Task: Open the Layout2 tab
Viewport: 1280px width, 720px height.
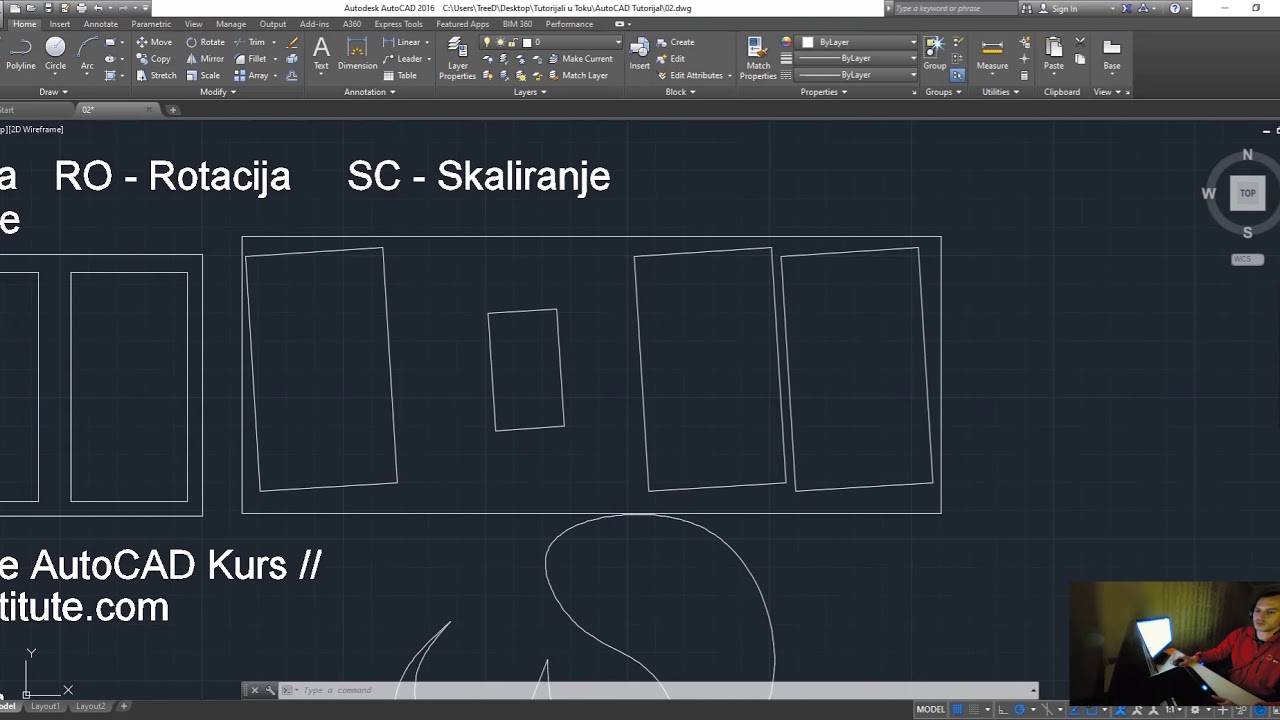Action: point(90,706)
